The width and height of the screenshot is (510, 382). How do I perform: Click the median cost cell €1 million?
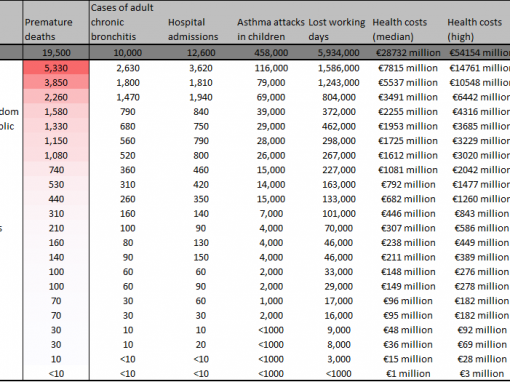pyautogui.click(x=408, y=374)
